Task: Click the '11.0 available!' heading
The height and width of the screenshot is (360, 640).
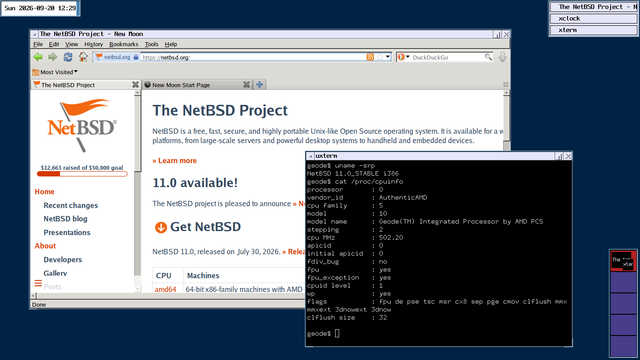Action: (195, 183)
